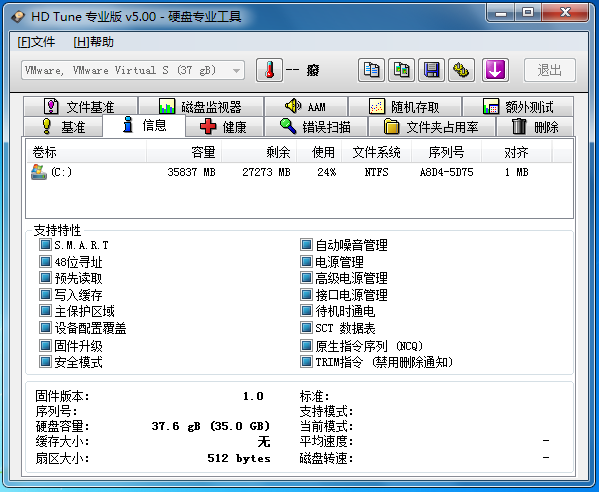Viewport: 599px width, 492px height.
Task: Open the 磁盘监视器 tab
Action: [201, 107]
